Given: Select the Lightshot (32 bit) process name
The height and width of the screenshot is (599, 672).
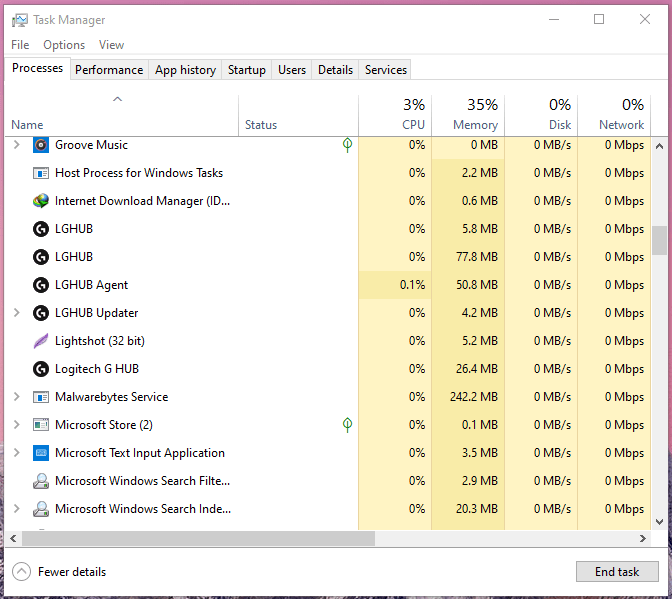Looking at the screenshot, I should coord(100,341).
